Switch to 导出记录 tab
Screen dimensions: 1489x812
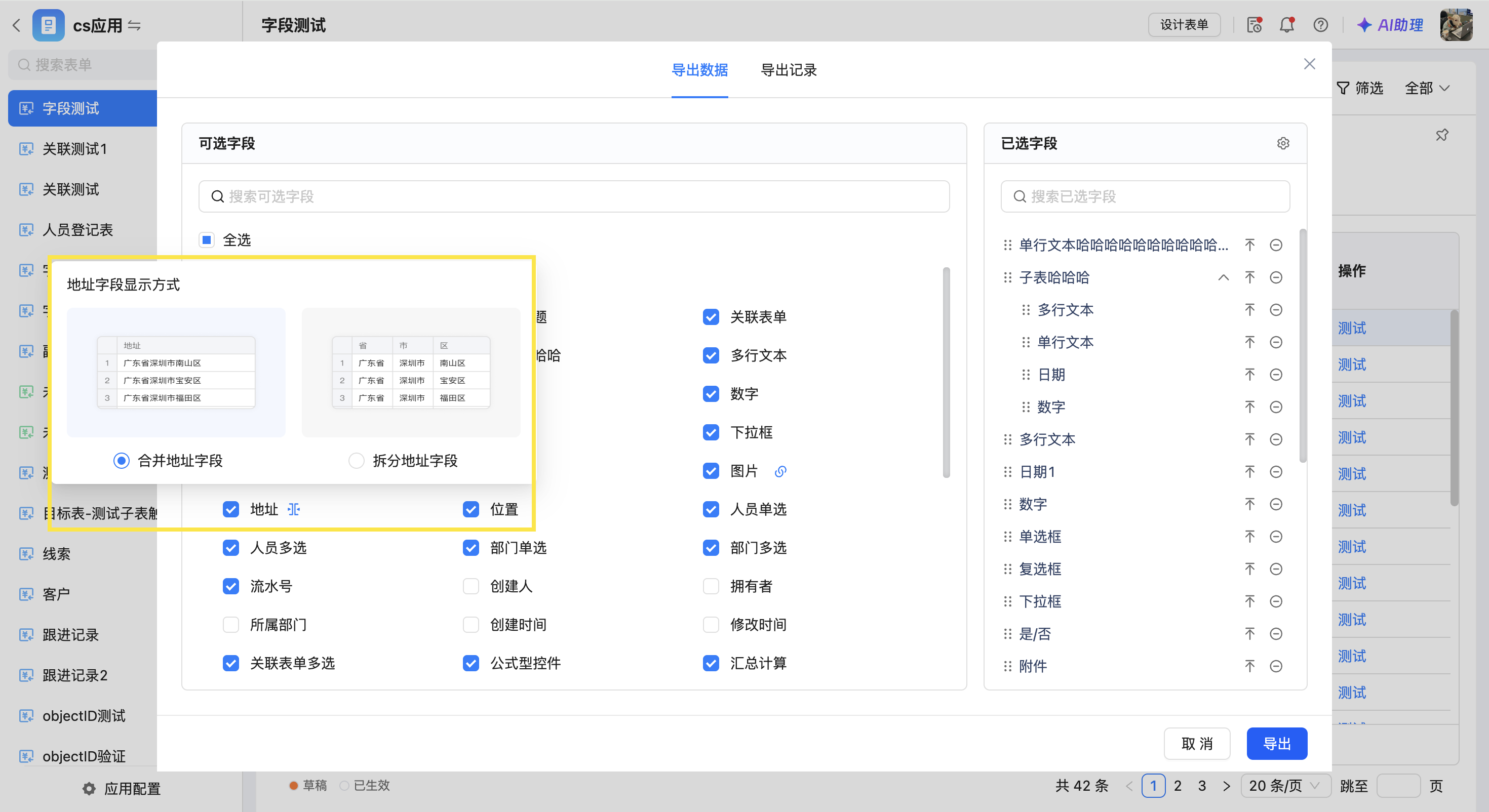pos(789,70)
